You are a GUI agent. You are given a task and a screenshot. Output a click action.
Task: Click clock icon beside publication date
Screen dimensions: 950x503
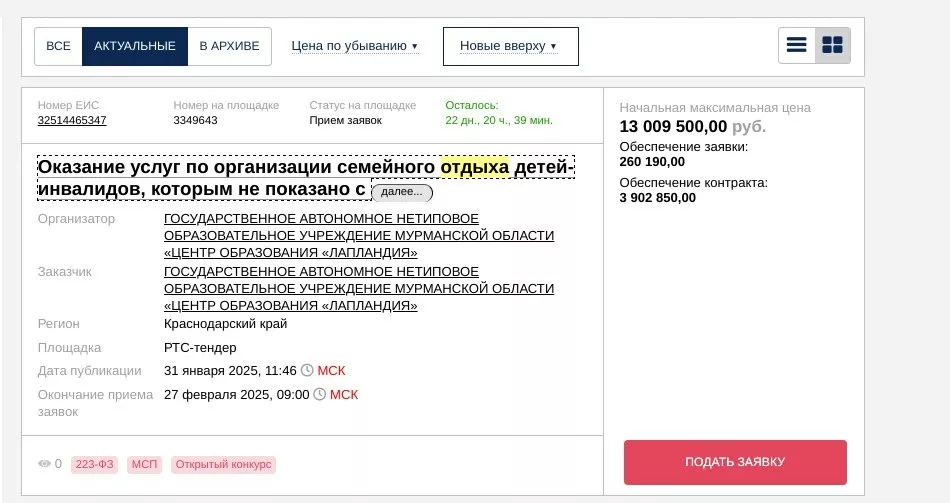307,370
